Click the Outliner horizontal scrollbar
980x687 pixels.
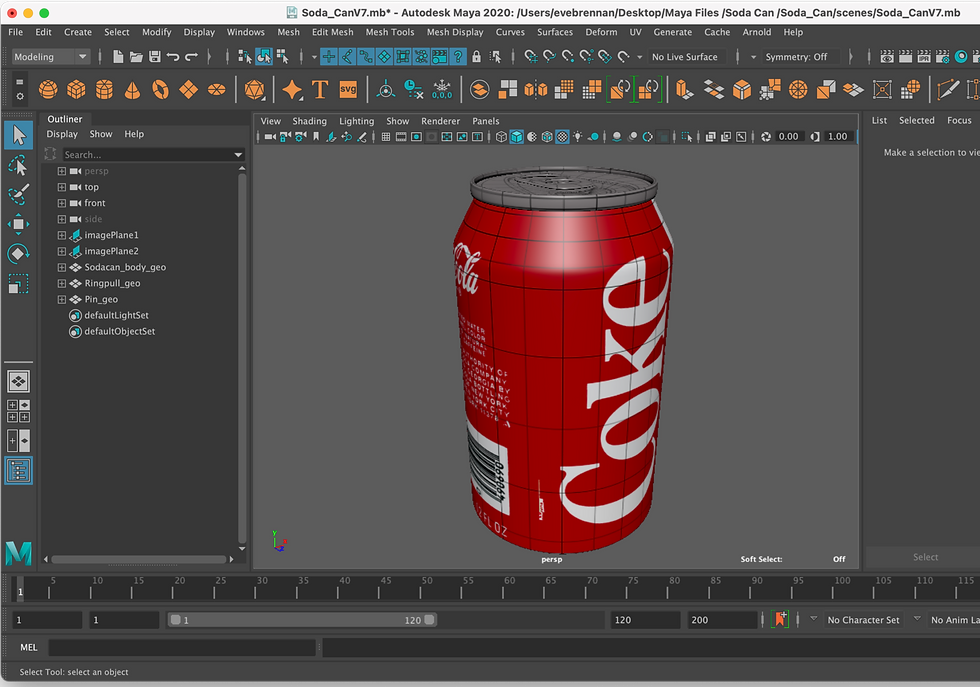[139, 559]
